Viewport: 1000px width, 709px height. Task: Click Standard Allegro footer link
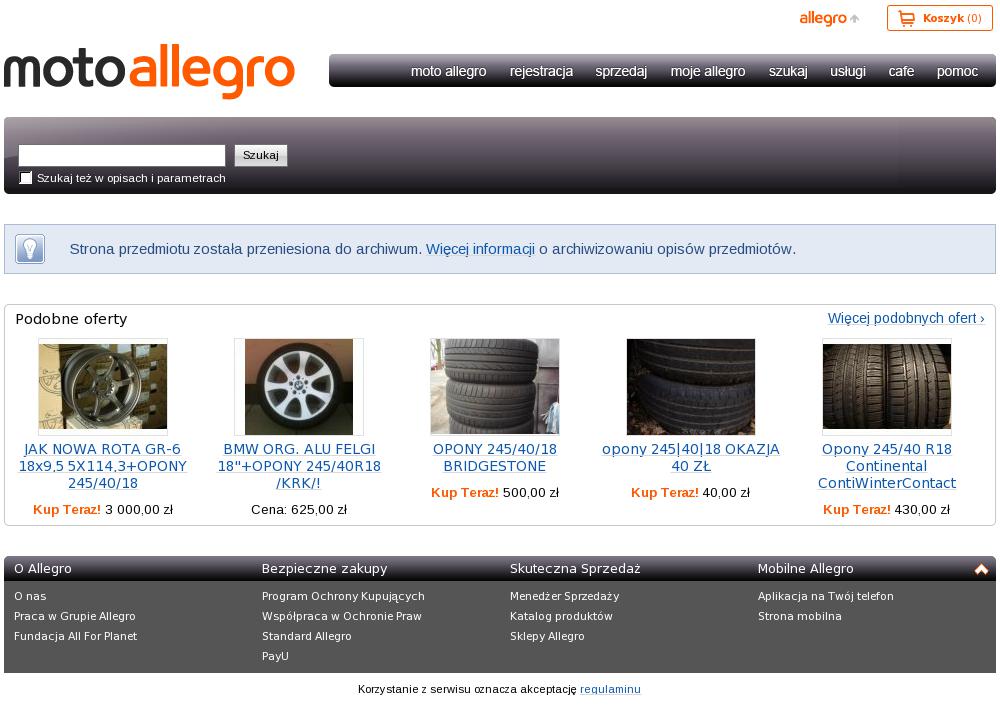pos(307,636)
